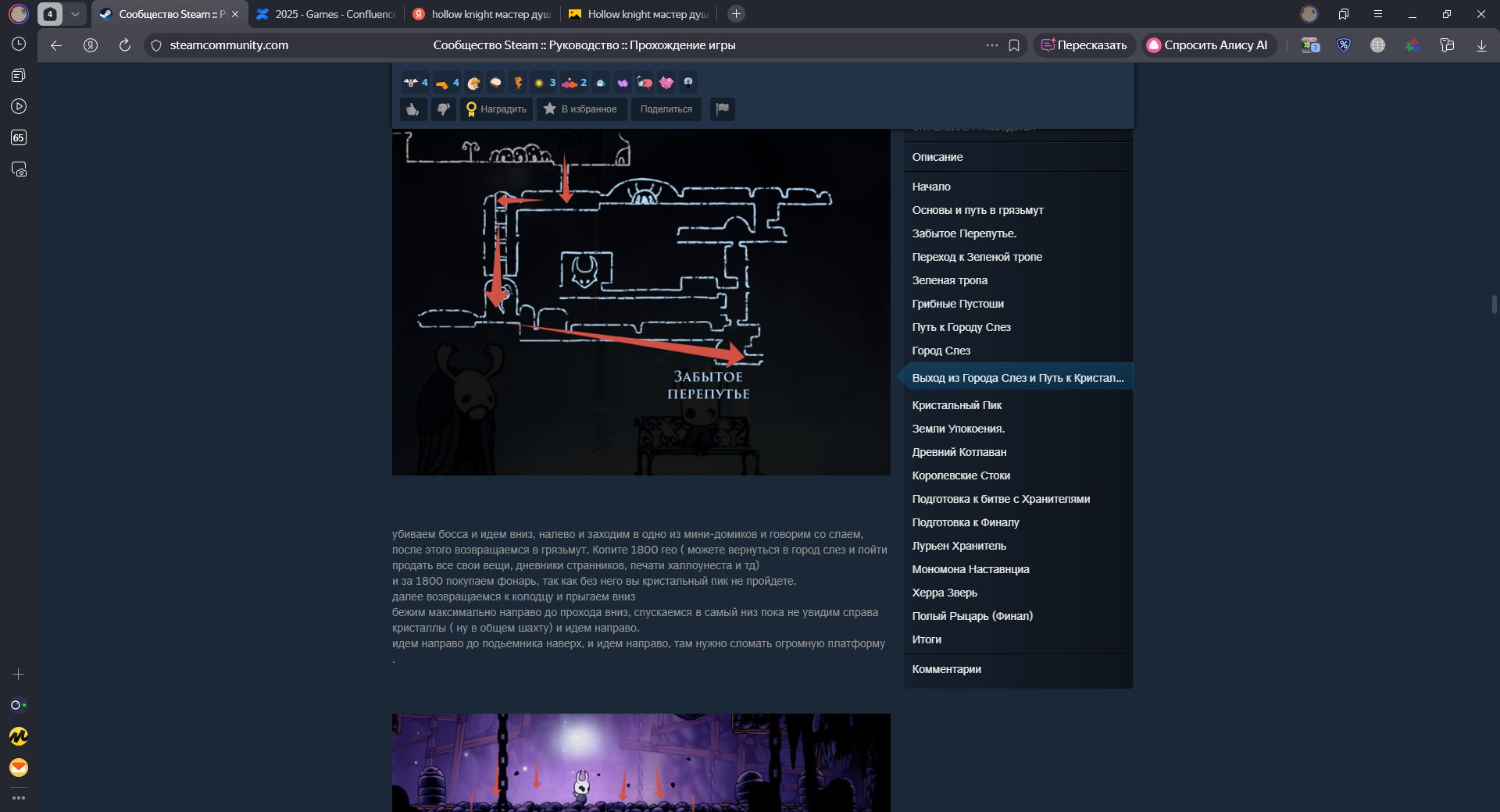The width and height of the screenshot is (1500, 812).
Task: Switch to the 2025 - Games - Confluence tab
Action: (327, 14)
